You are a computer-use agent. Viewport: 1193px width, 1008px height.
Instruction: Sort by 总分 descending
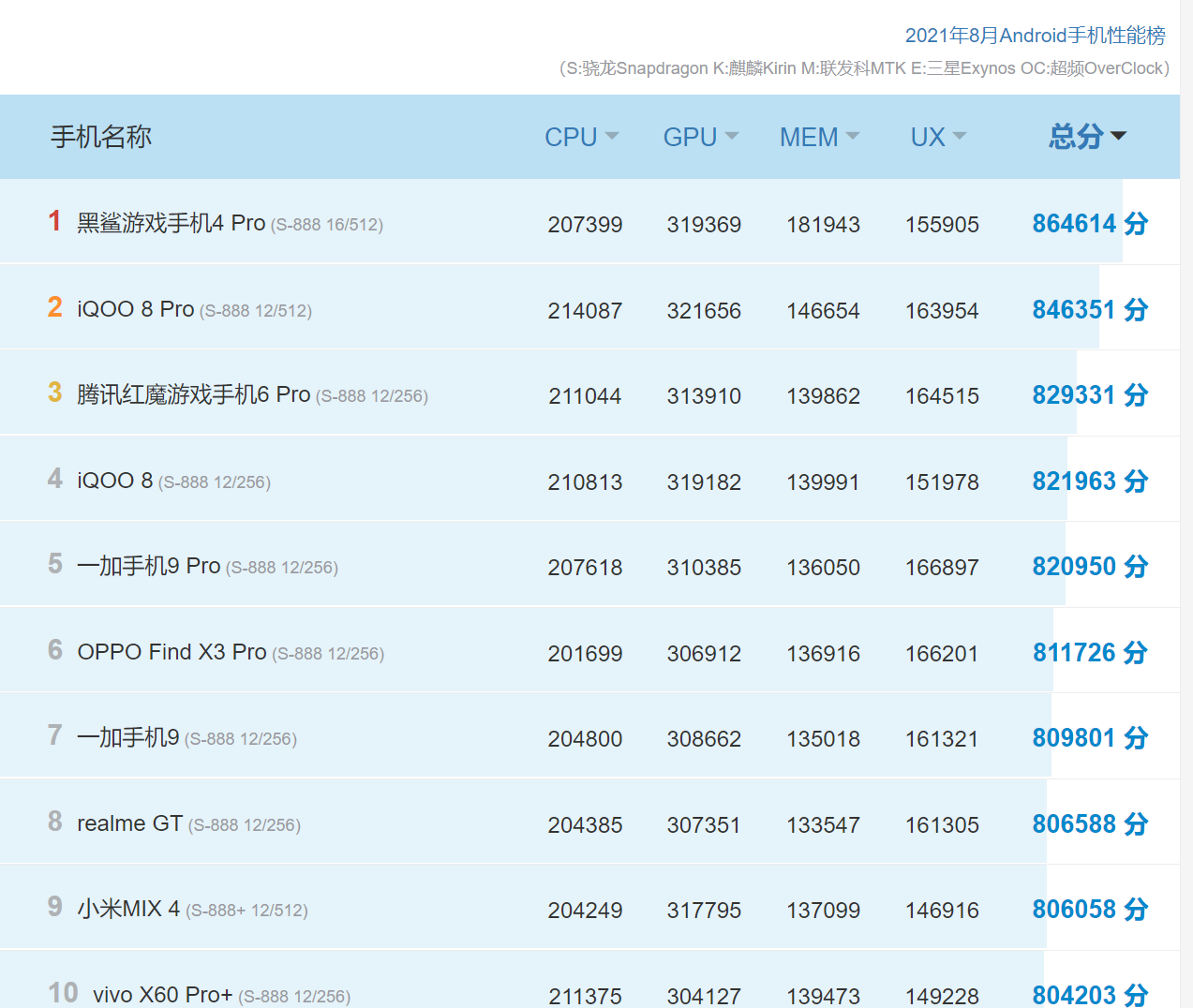coord(1086,137)
